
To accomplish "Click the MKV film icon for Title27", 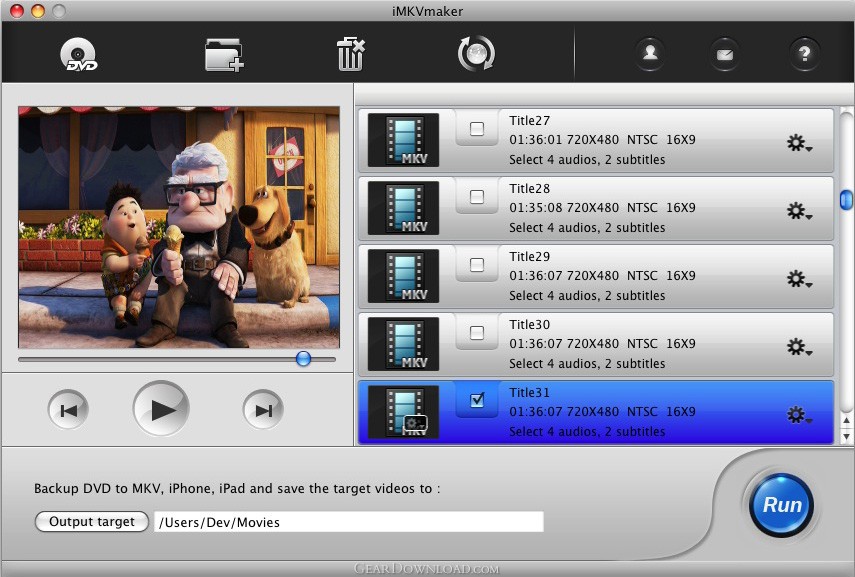I will point(403,140).
